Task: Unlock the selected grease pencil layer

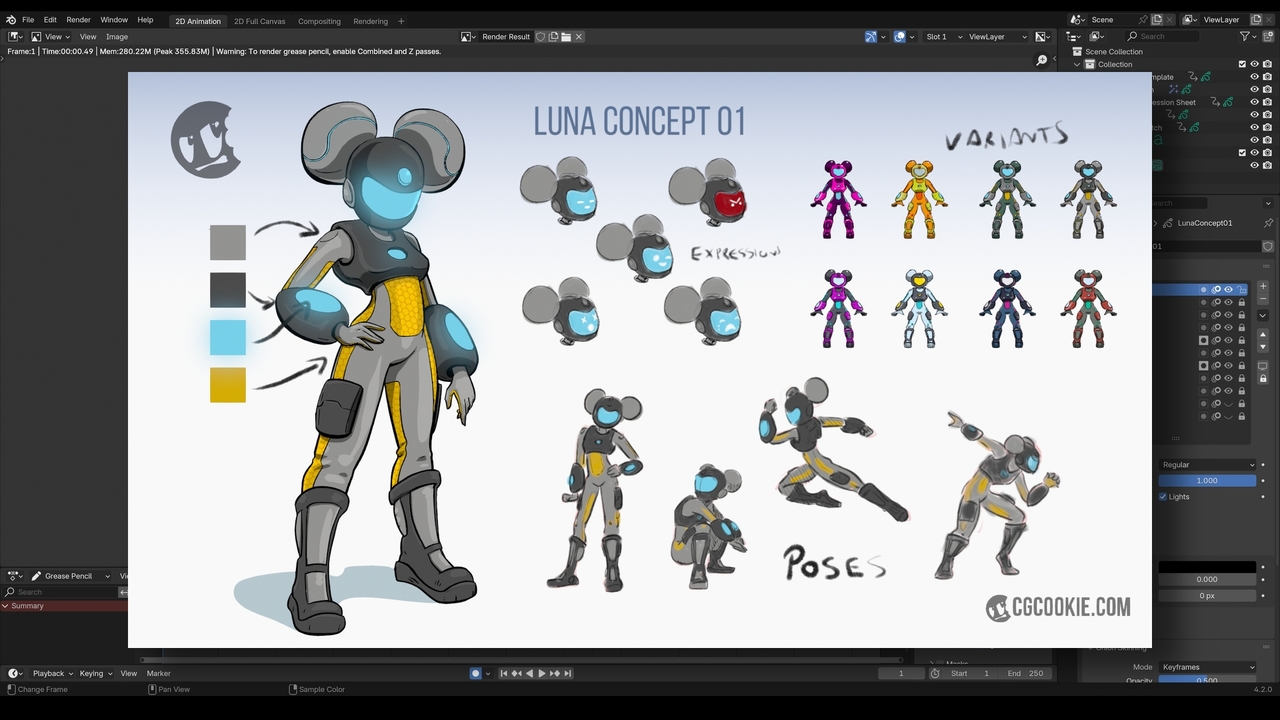Action: [x=1242, y=290]
